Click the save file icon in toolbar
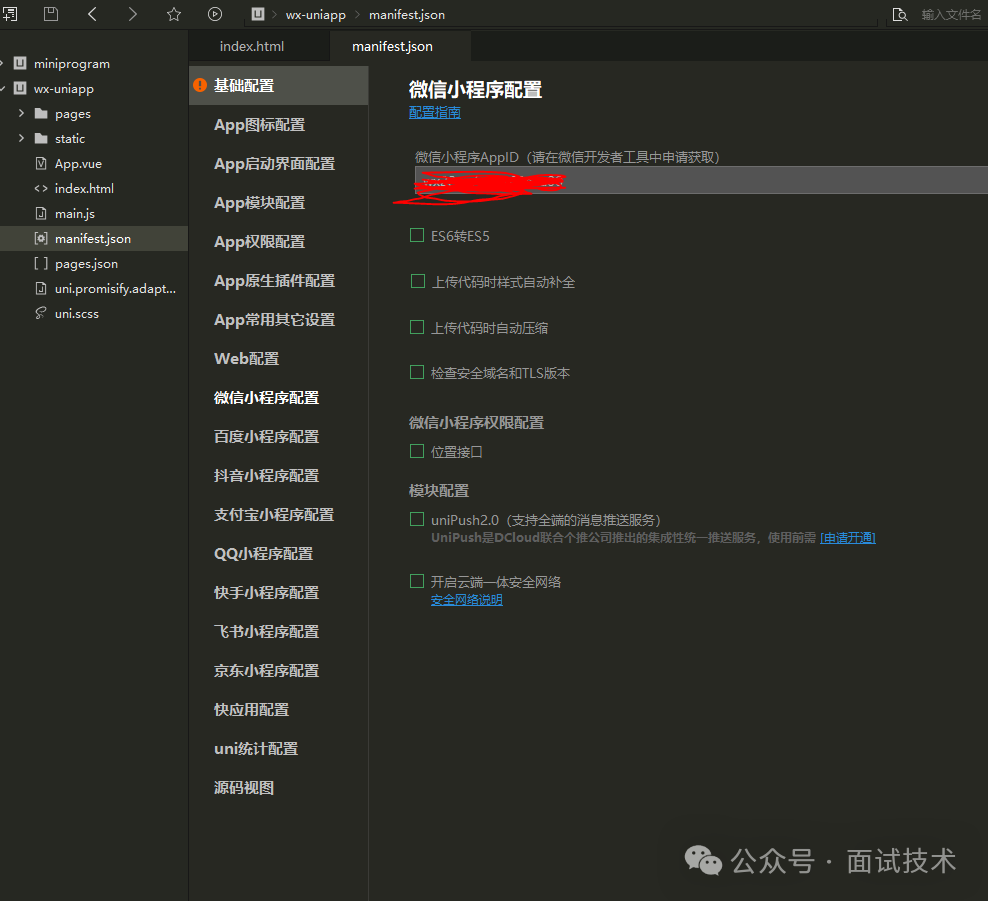Image resolution: width=988 pixels, height=901 pixels. pyautogui.click(x=51, y=14)
